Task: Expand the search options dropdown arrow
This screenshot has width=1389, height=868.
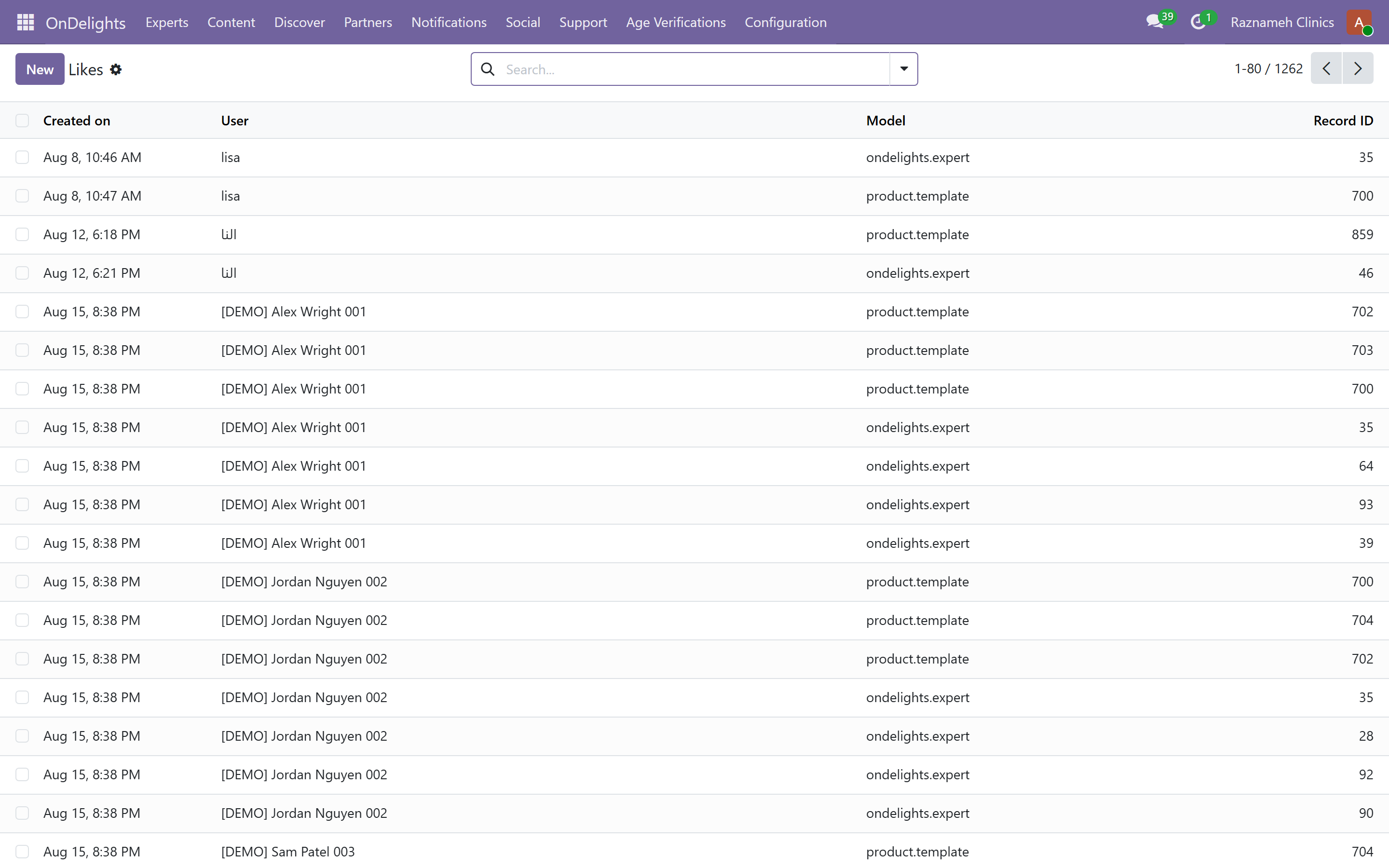Action: click(x=904, y=69)
